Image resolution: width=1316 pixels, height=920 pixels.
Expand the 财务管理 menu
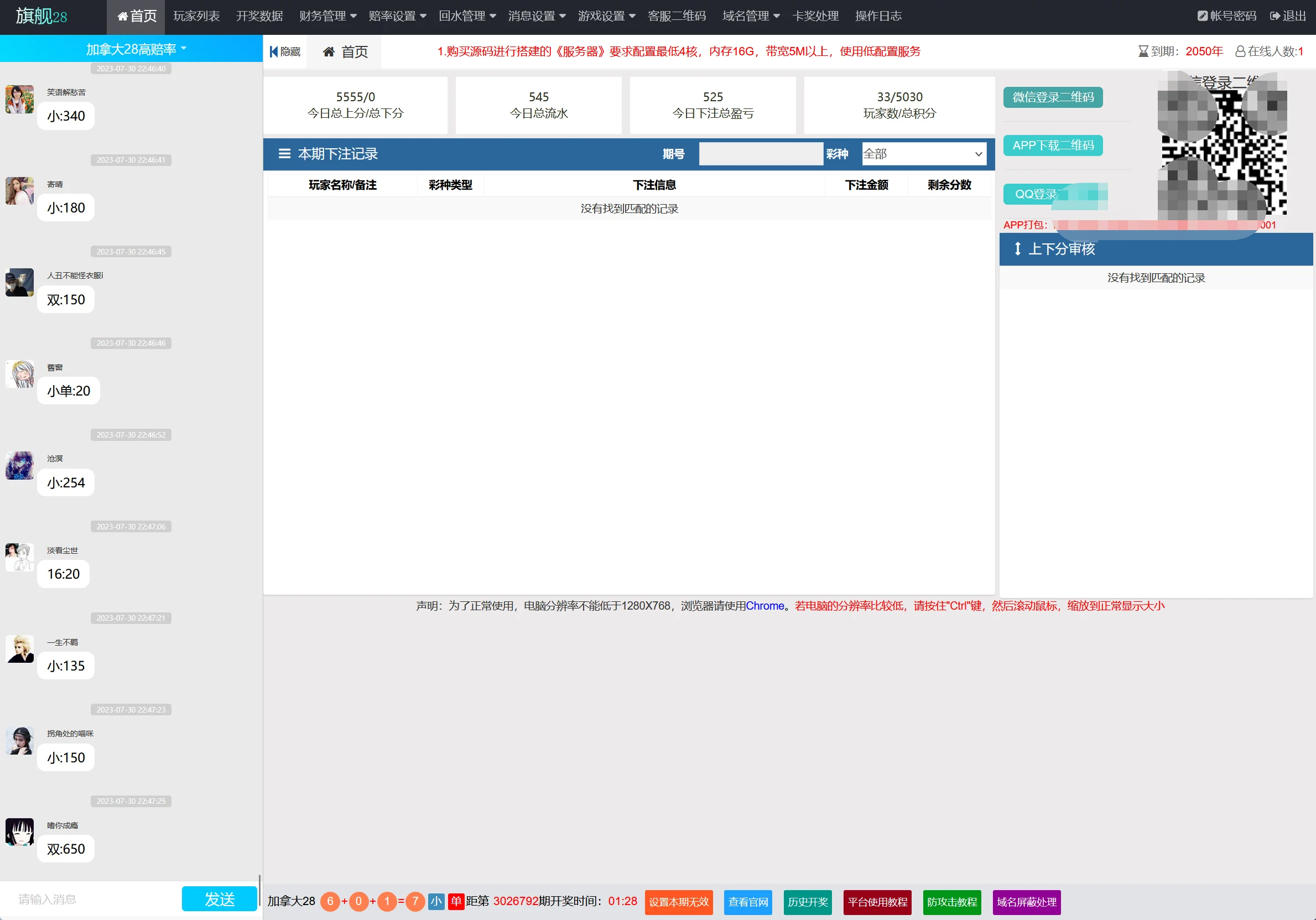click(327, 16)
